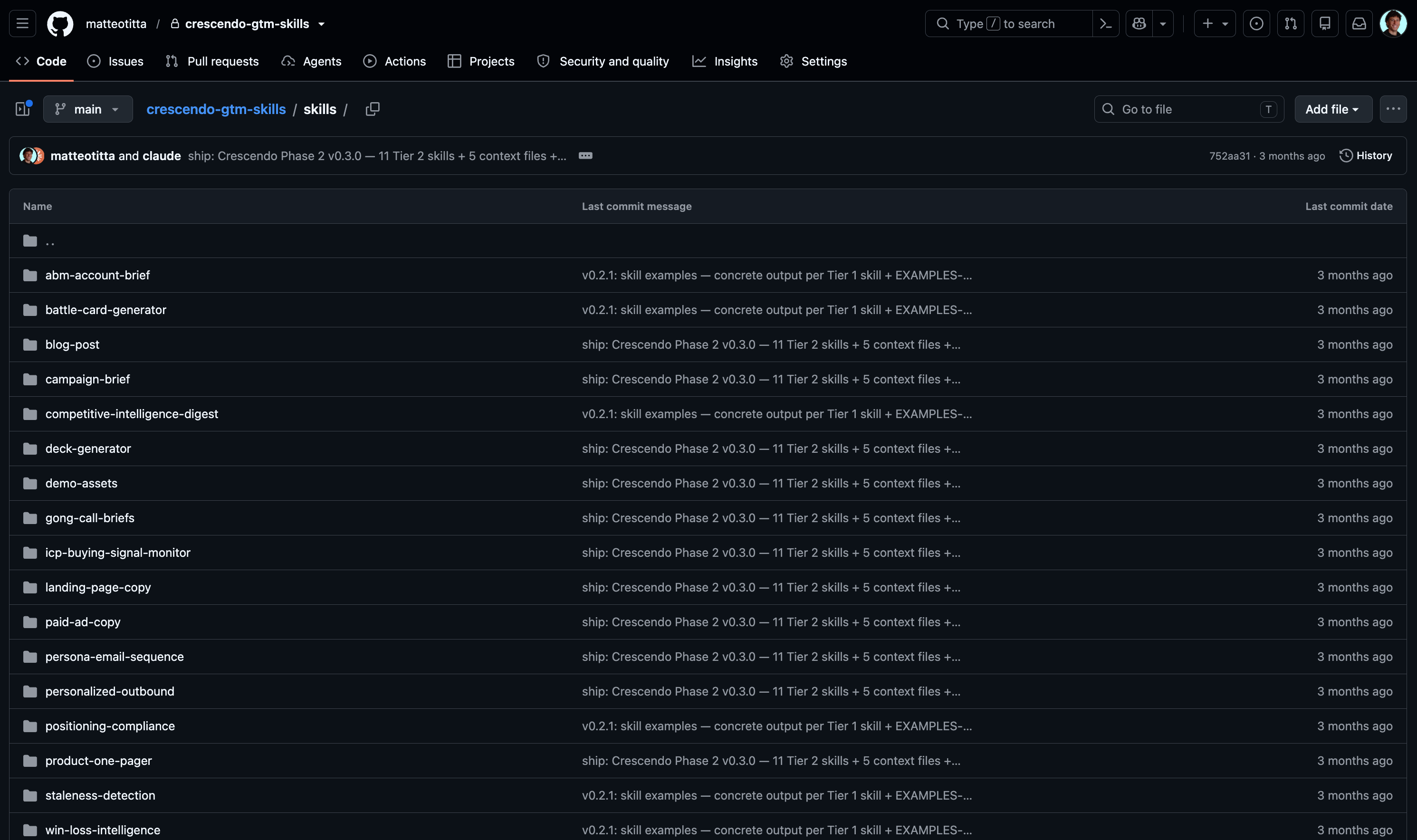Open the gong-call-briefs folder
Screen dimensions: 1417x840
(90, 518)
